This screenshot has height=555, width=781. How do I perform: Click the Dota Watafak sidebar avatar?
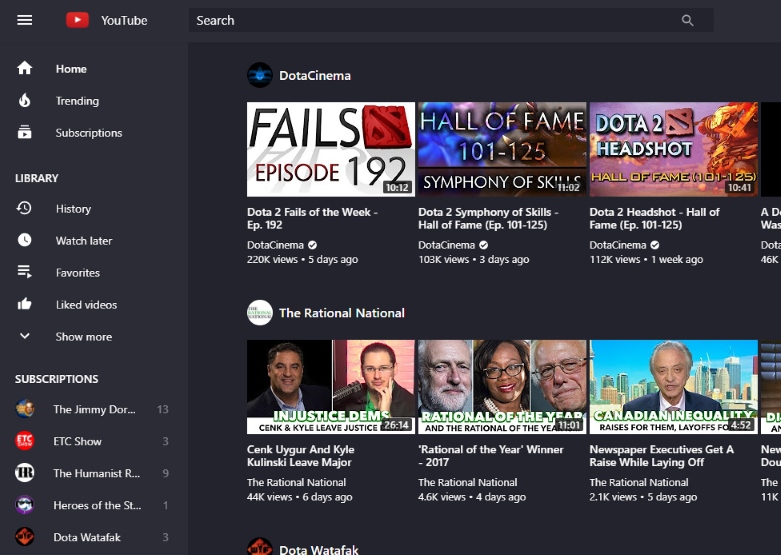24,537
